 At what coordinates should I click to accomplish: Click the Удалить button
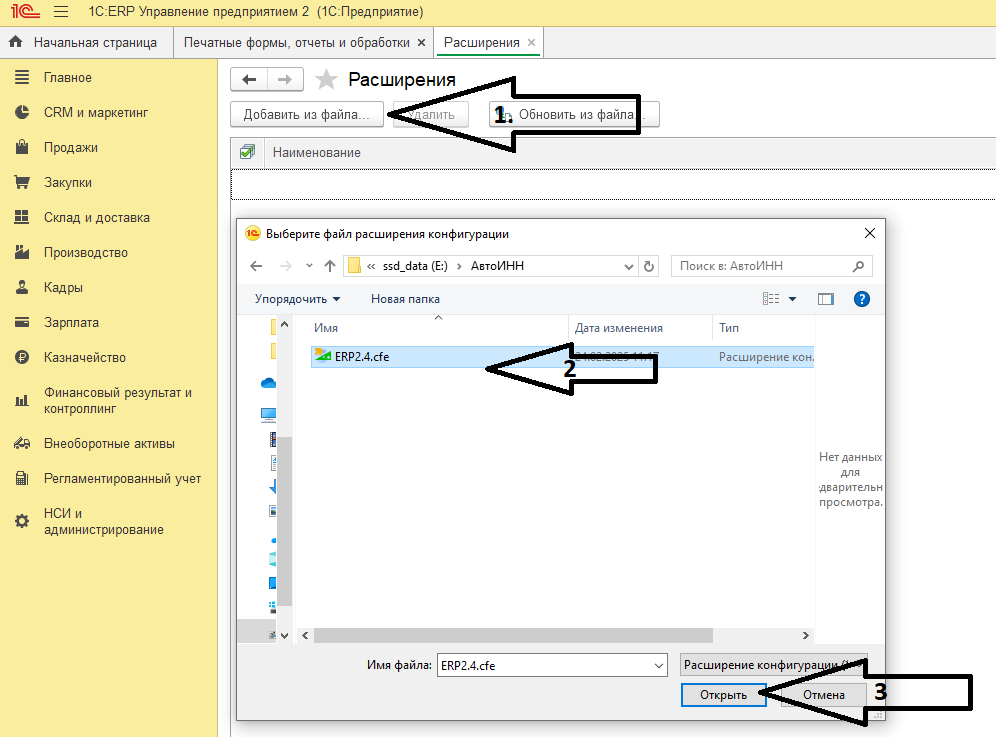431,114
